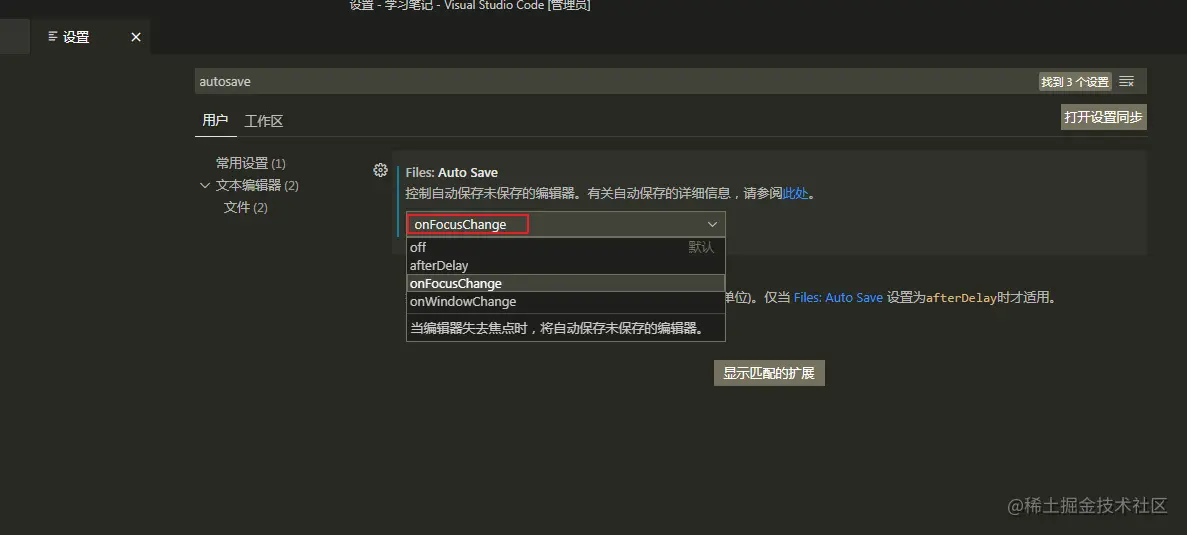Open the 此处 documentation link
The height and width of the screenshot is (535, 1187).
pyautogui.click(x=795, y=193)
